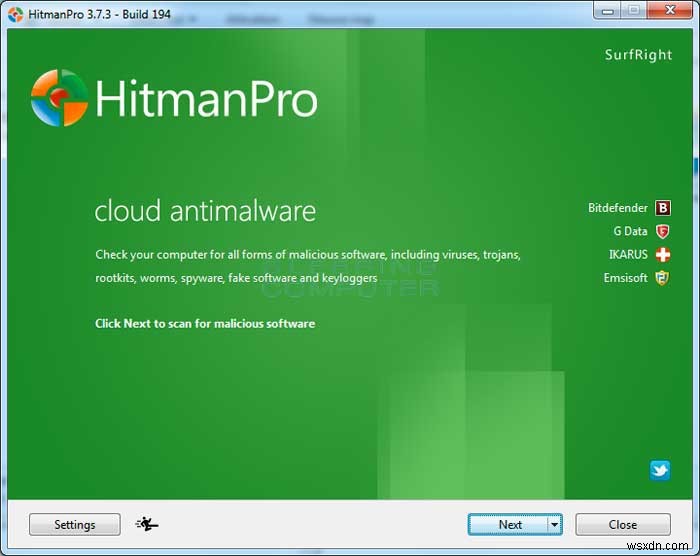Click the Emsisoft label
Viewport: 700px width, 556px height.
click(x=625, y=278)
